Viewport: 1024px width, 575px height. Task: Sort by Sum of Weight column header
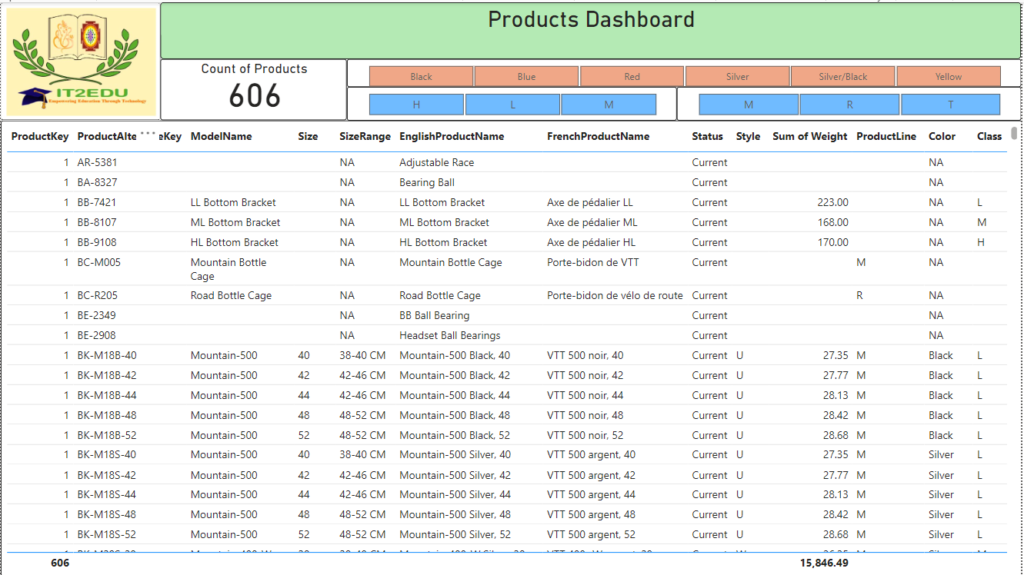click(809, 137)
